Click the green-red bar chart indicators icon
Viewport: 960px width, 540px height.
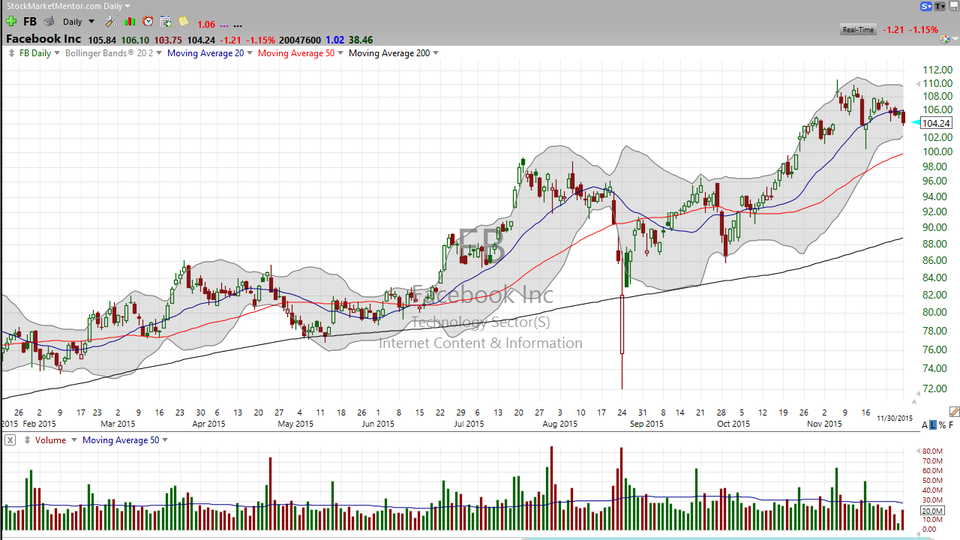point(130,21)
